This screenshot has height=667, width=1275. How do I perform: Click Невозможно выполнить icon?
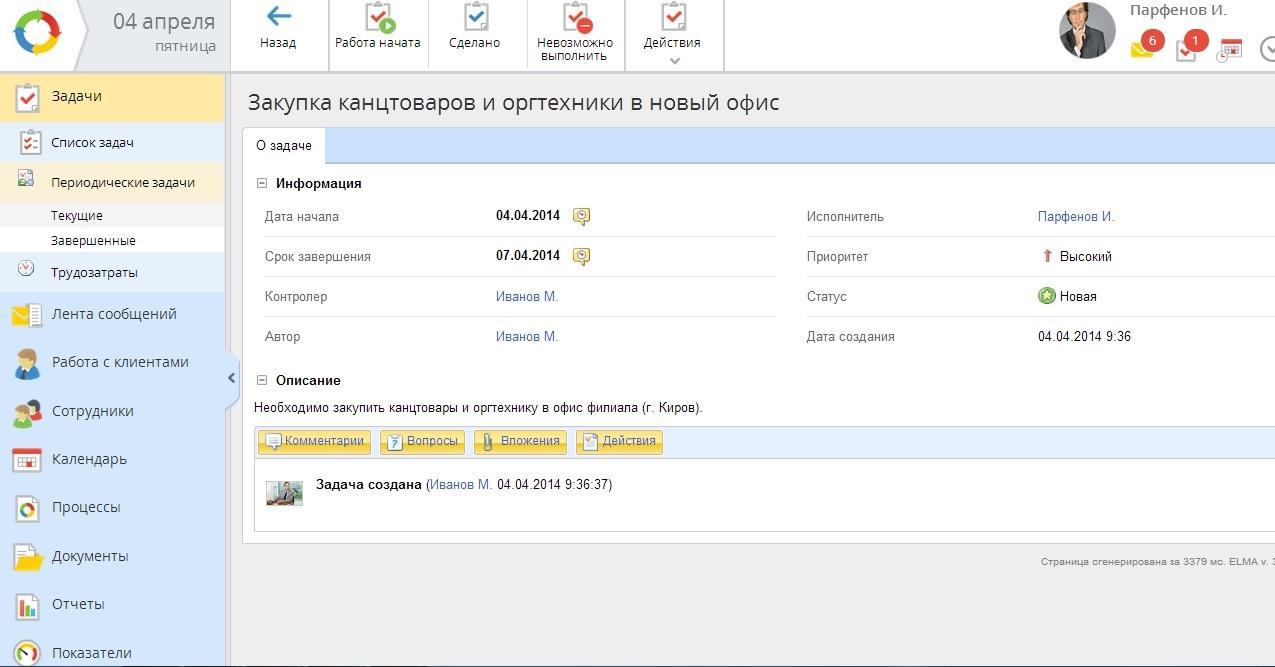tap(575, 29)
